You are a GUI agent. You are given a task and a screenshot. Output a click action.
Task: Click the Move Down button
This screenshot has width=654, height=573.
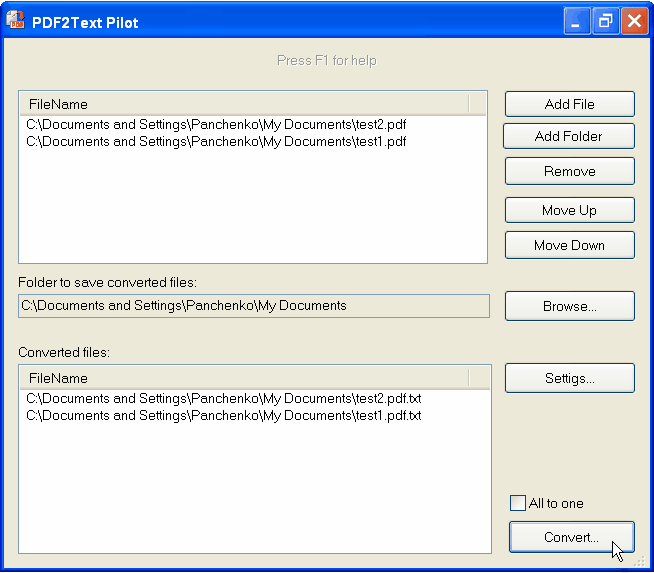(x=569, y=245)
